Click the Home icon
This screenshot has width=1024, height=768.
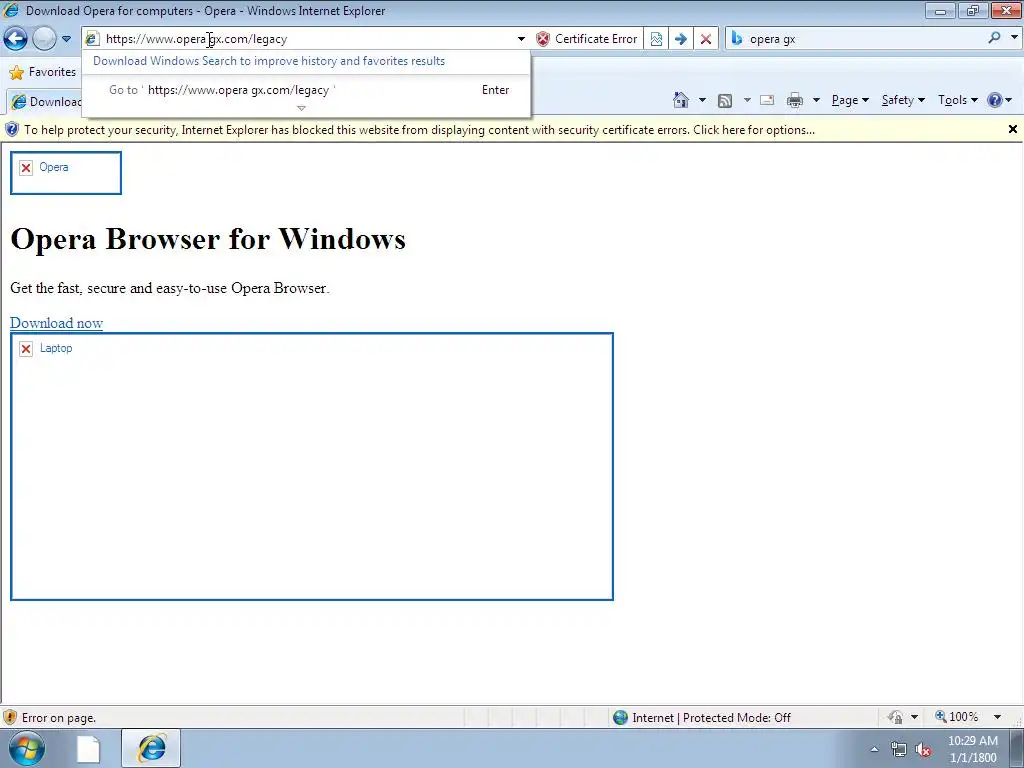680,100
